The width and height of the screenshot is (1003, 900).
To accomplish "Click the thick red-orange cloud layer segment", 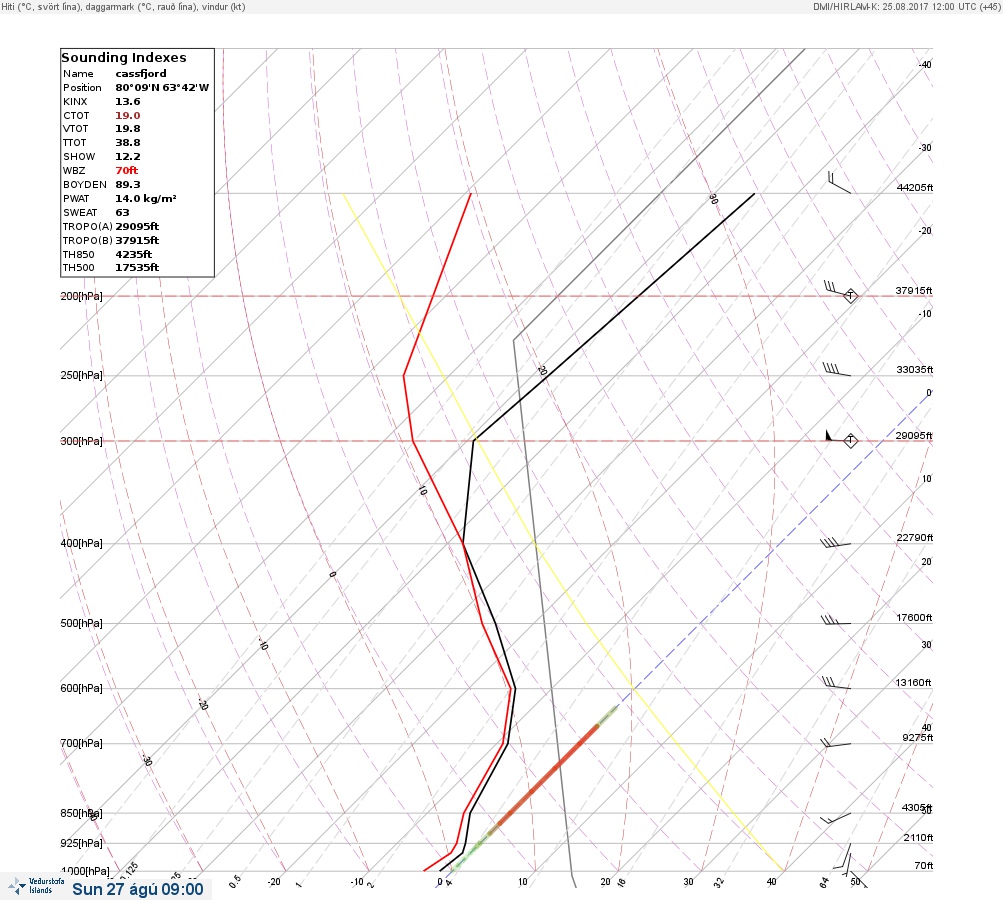I will [547, 777].
